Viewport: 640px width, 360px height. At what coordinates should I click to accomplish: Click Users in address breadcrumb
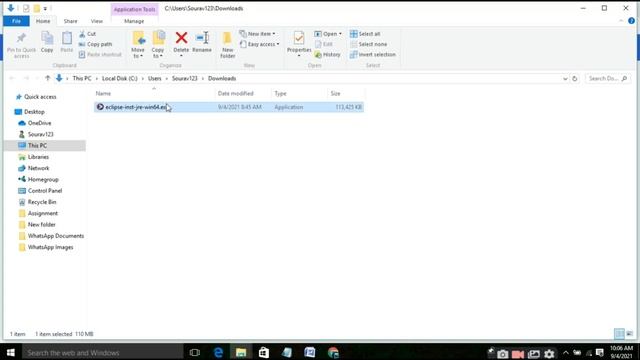(x=155, y=78)
